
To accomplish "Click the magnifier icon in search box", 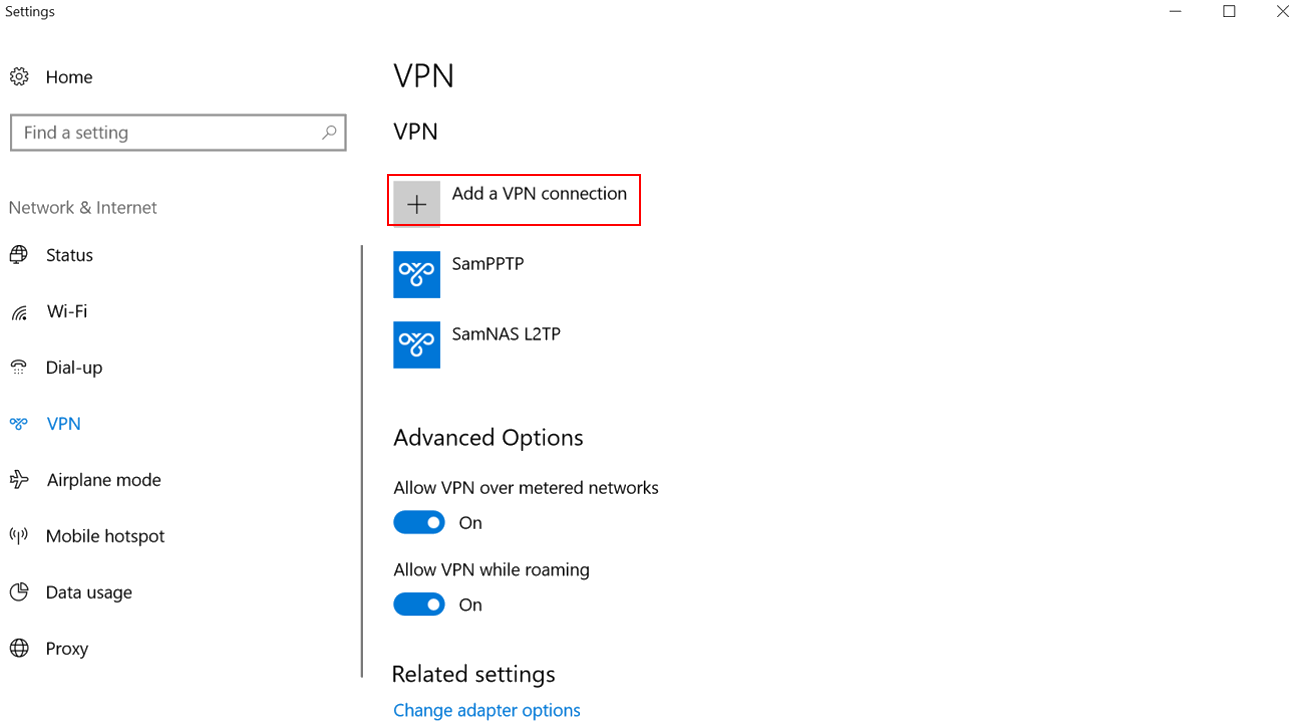I will 329,132.
